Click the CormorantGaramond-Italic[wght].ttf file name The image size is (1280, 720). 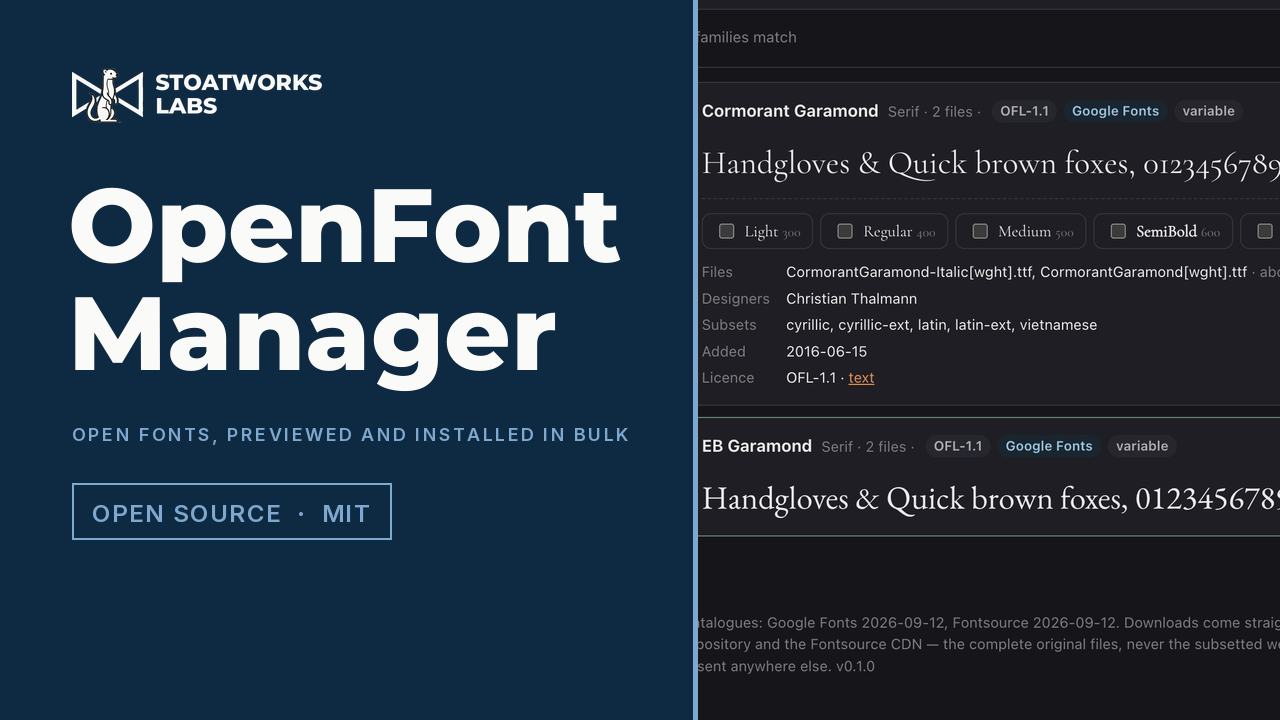point(909,272)
